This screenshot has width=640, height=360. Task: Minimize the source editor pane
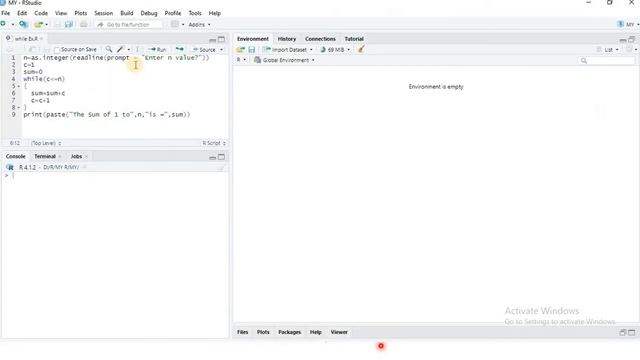click(x=212, y=40)
